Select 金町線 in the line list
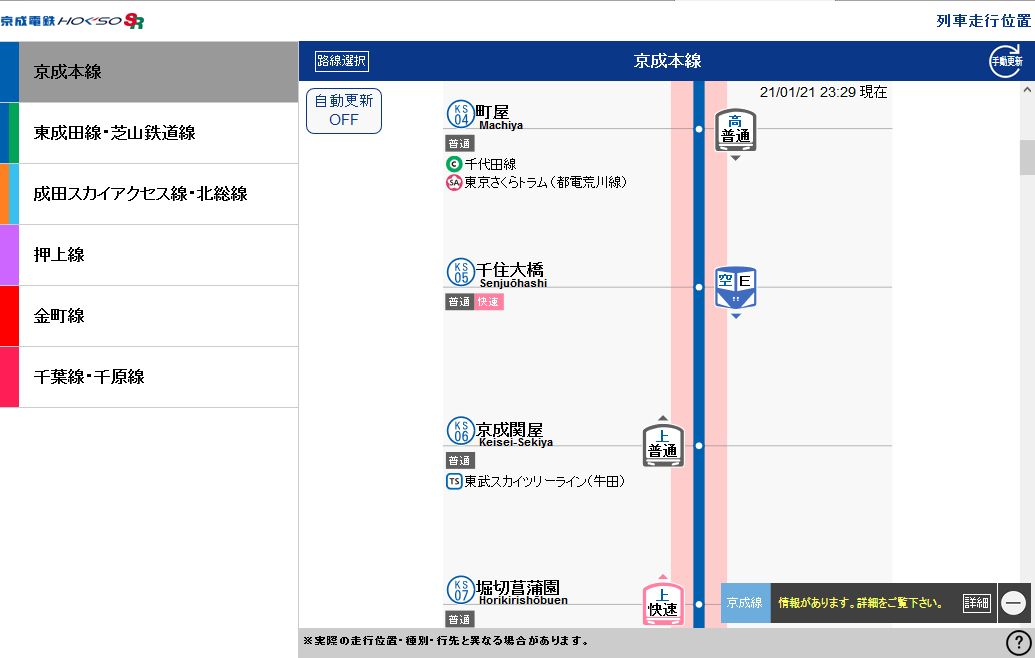 click(149, 316)
